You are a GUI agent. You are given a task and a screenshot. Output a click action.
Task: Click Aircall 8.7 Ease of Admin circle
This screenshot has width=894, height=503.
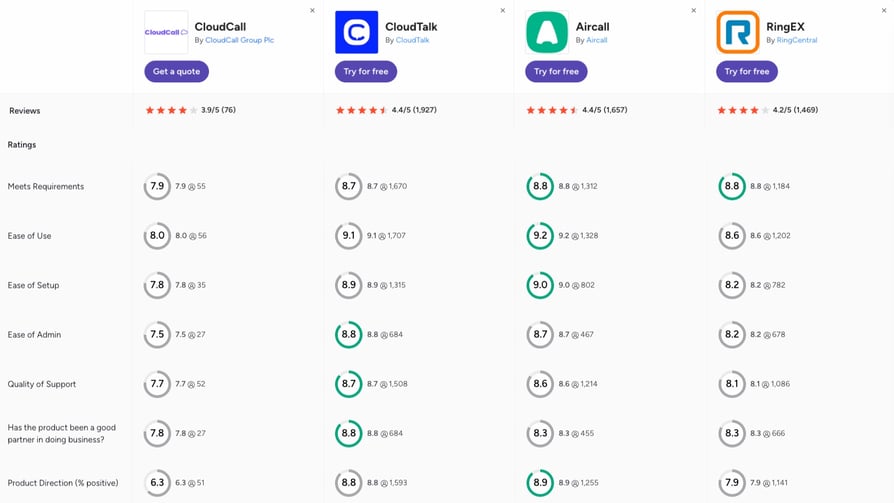point(540,334)
